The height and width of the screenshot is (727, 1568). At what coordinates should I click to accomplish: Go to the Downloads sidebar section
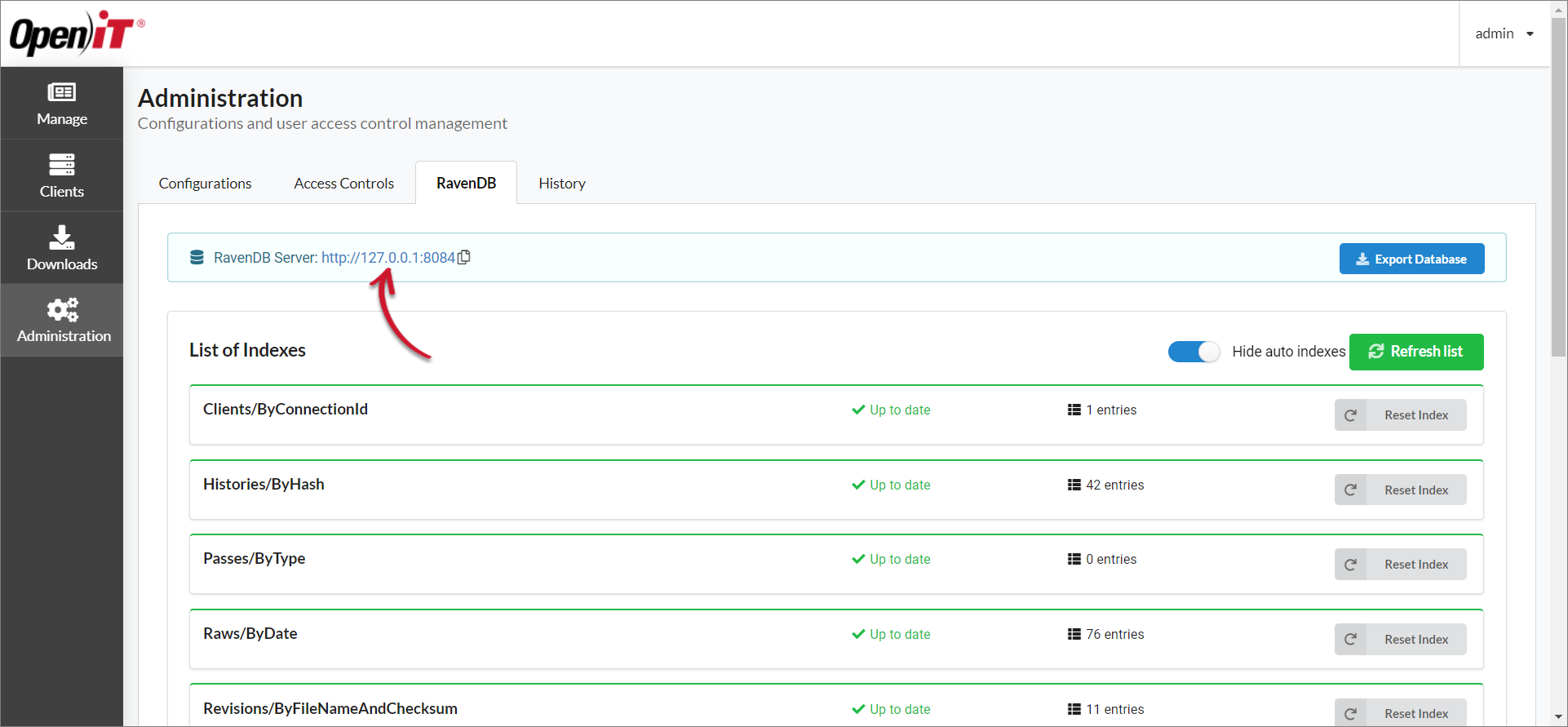point(62,248)
